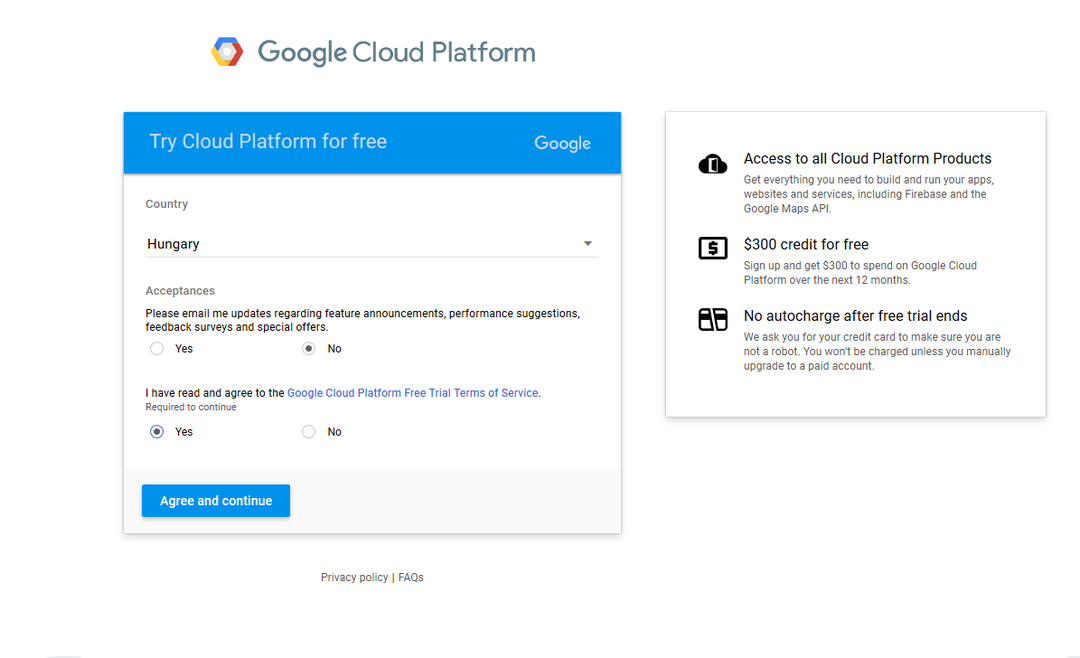Click the Google Cloud Platform hexagon logo
1080x658 pixels.
pyautogui.click(x=227, y=52)
